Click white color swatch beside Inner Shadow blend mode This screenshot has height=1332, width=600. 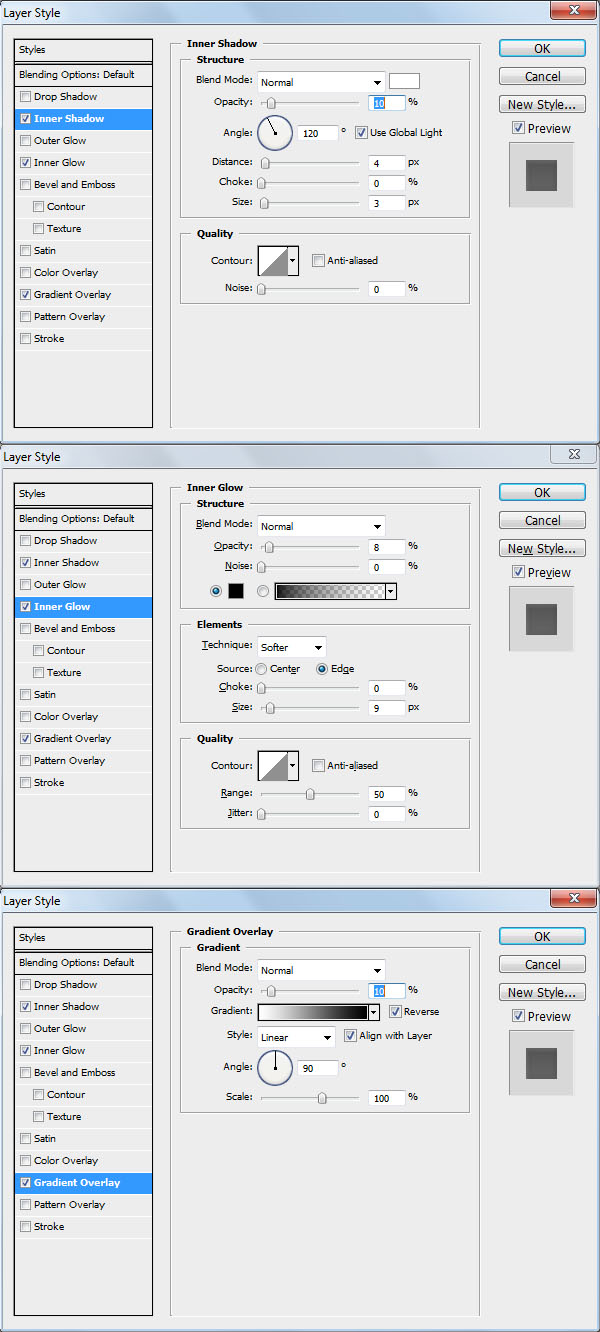[405, 82]
